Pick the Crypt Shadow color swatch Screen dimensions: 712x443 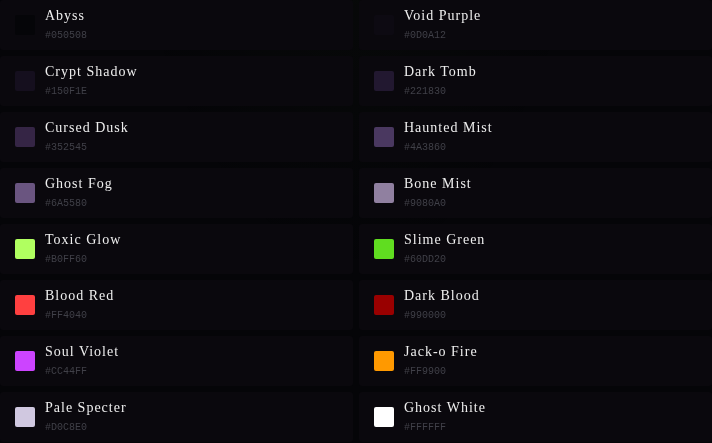tap(25, 81)
